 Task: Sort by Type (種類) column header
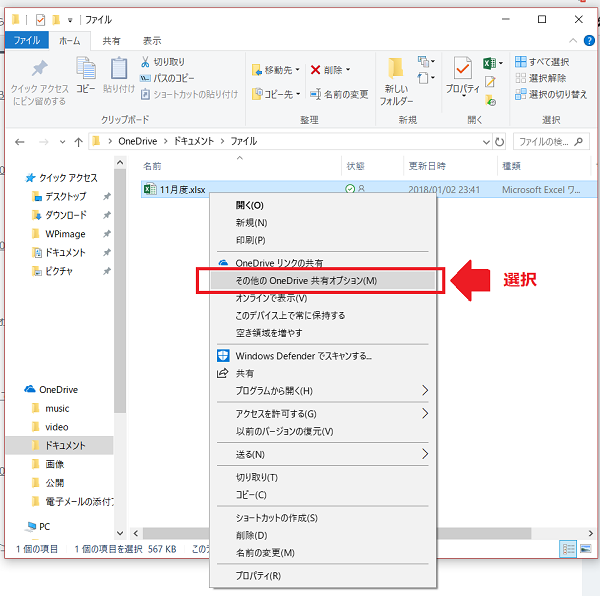(x=543, y=166)
